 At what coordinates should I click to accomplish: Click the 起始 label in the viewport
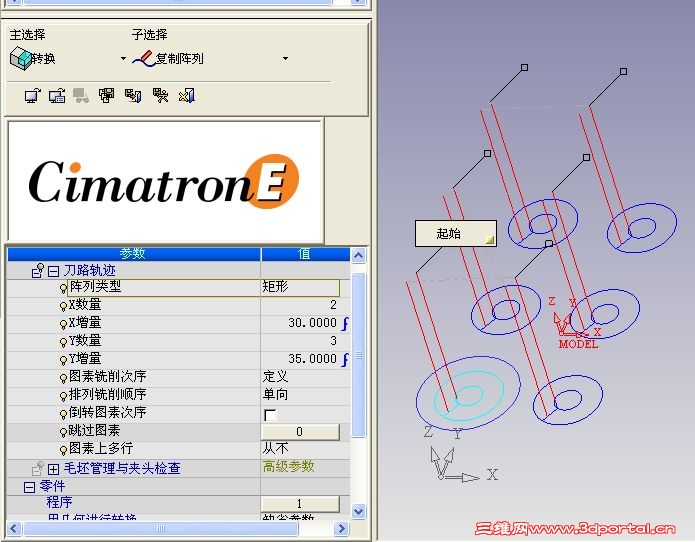tap(456, 233)
